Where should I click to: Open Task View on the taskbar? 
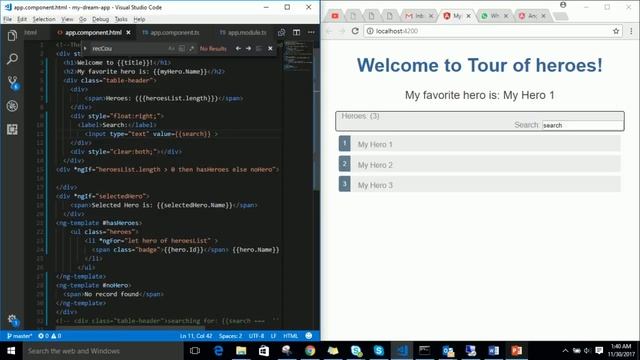(195, 351)
